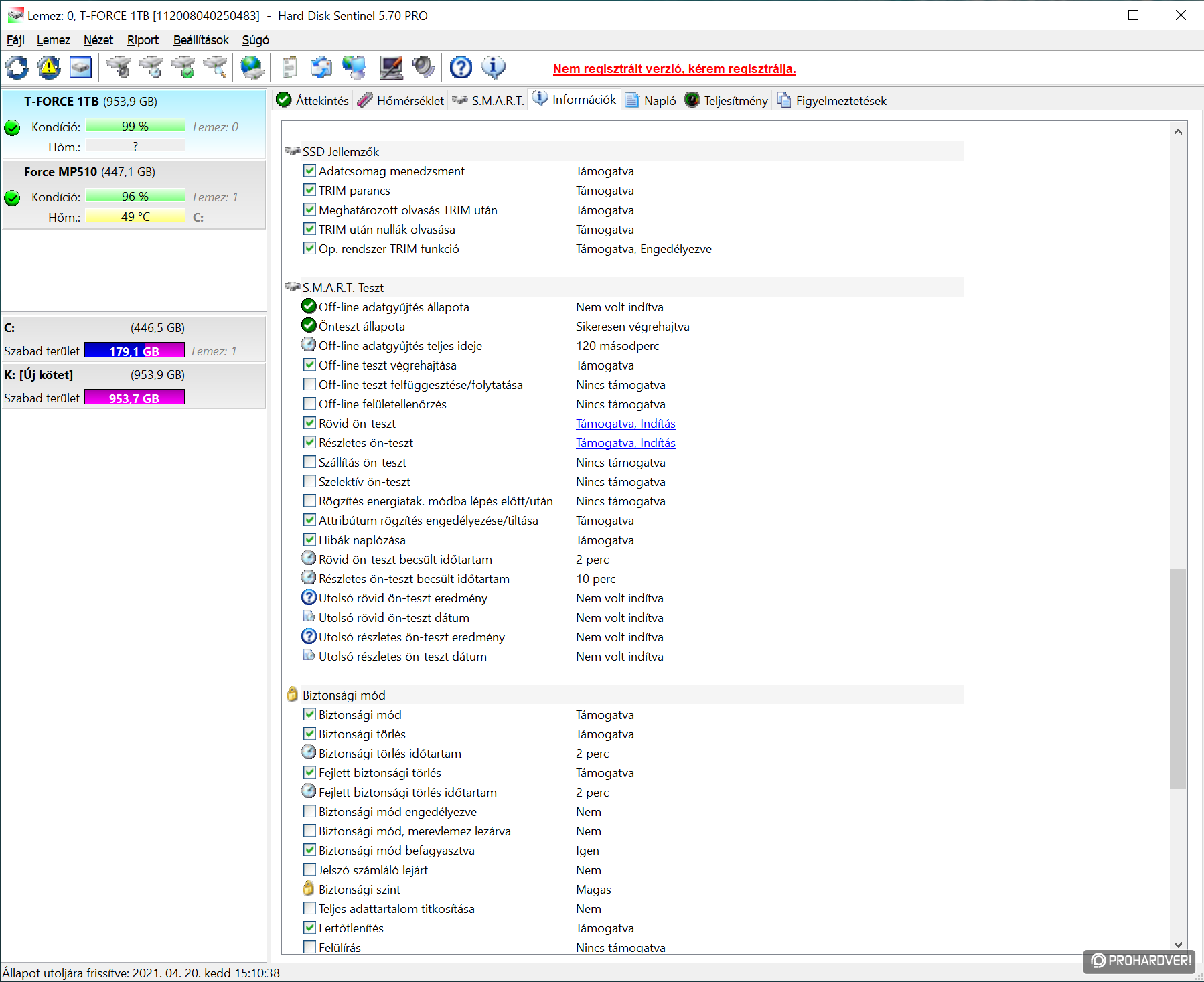Click the blue question mark help icon
The width and height of the screenshot is (1204, 982).
click(461, 68)
